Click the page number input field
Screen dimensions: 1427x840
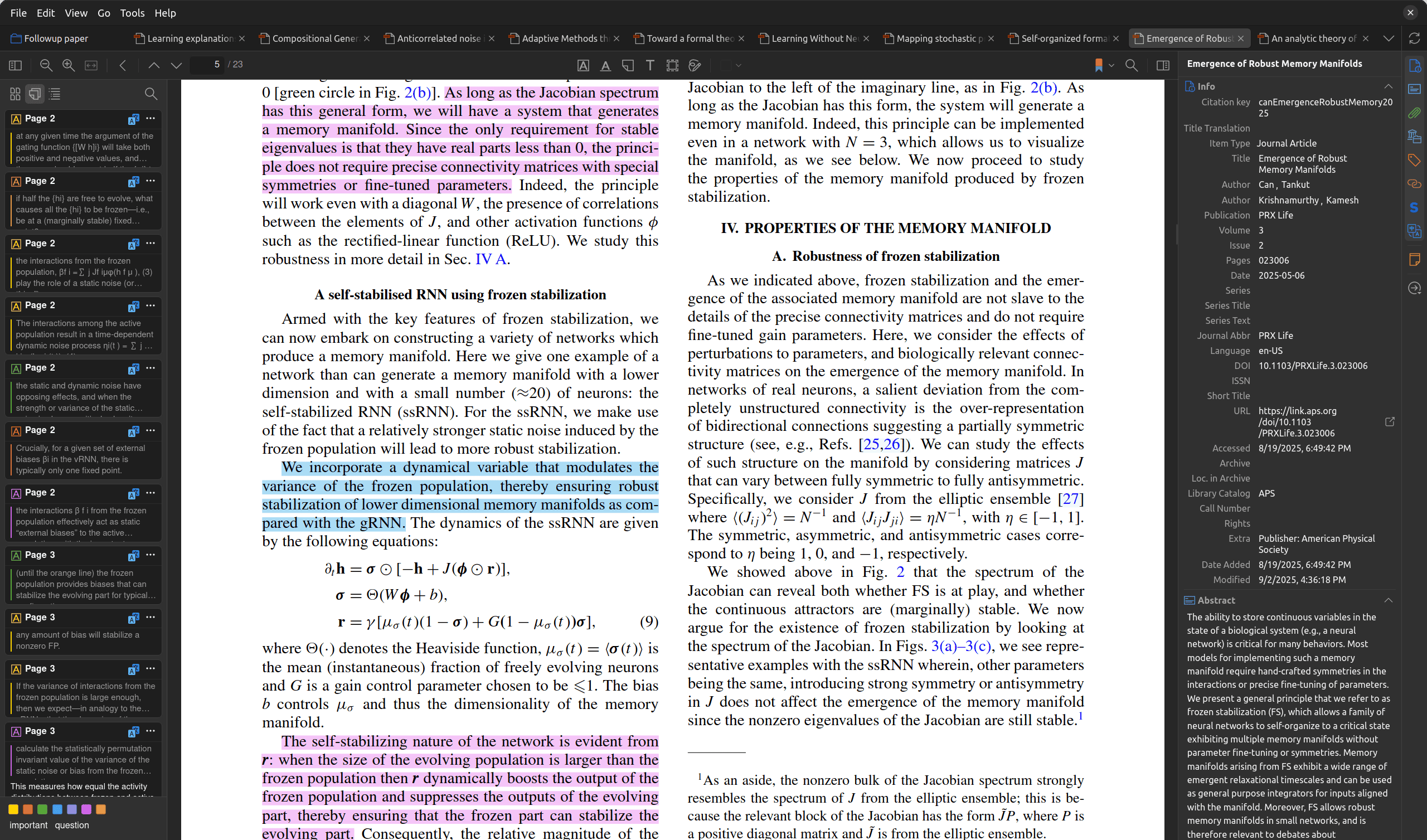coord(208,65)
